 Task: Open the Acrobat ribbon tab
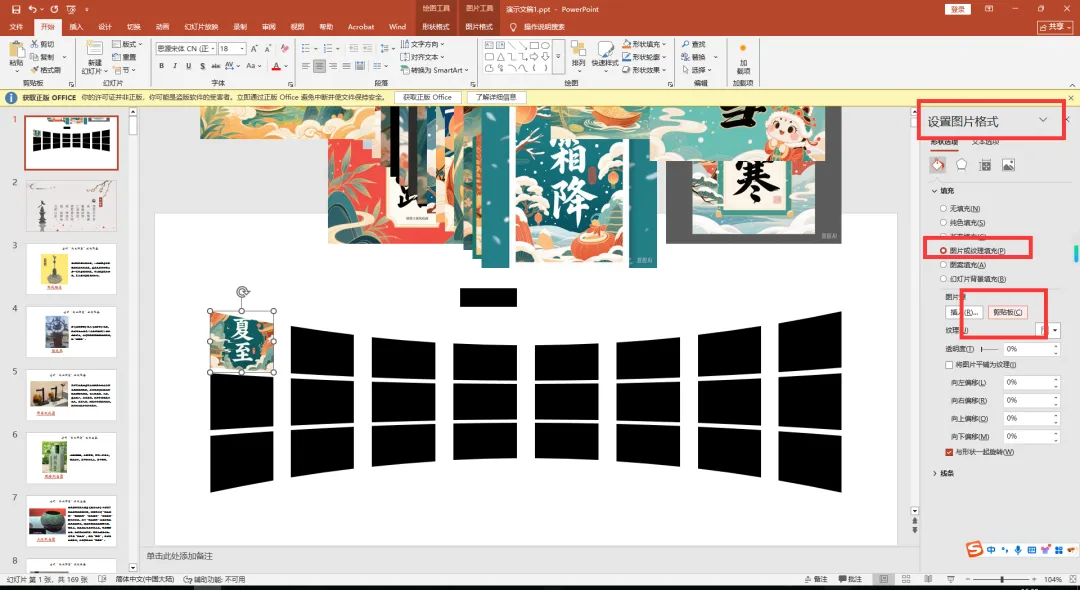click(361, 27)
